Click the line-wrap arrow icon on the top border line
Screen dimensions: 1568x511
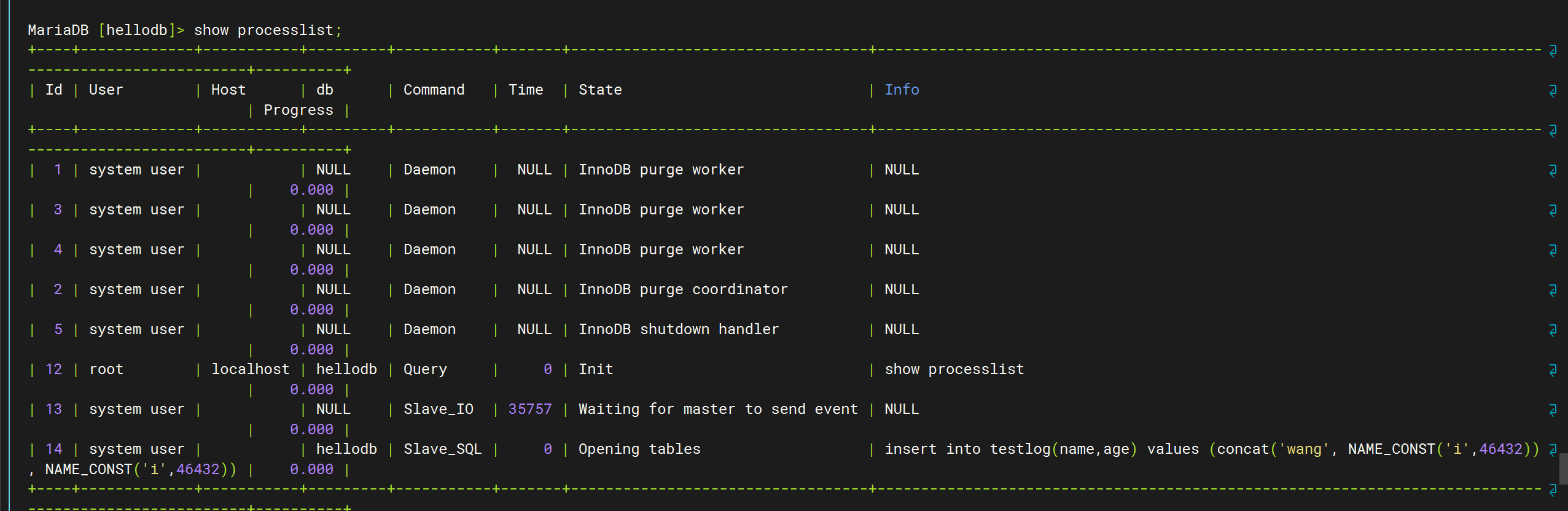coord(1553,51)
